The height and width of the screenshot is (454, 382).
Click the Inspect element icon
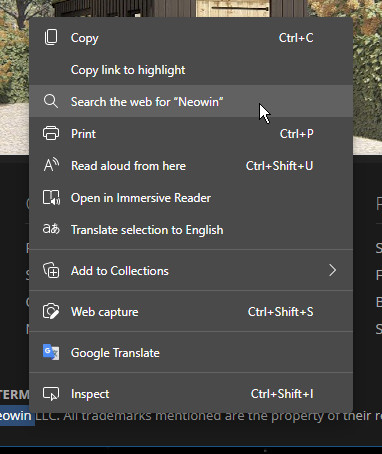point(51,394)
